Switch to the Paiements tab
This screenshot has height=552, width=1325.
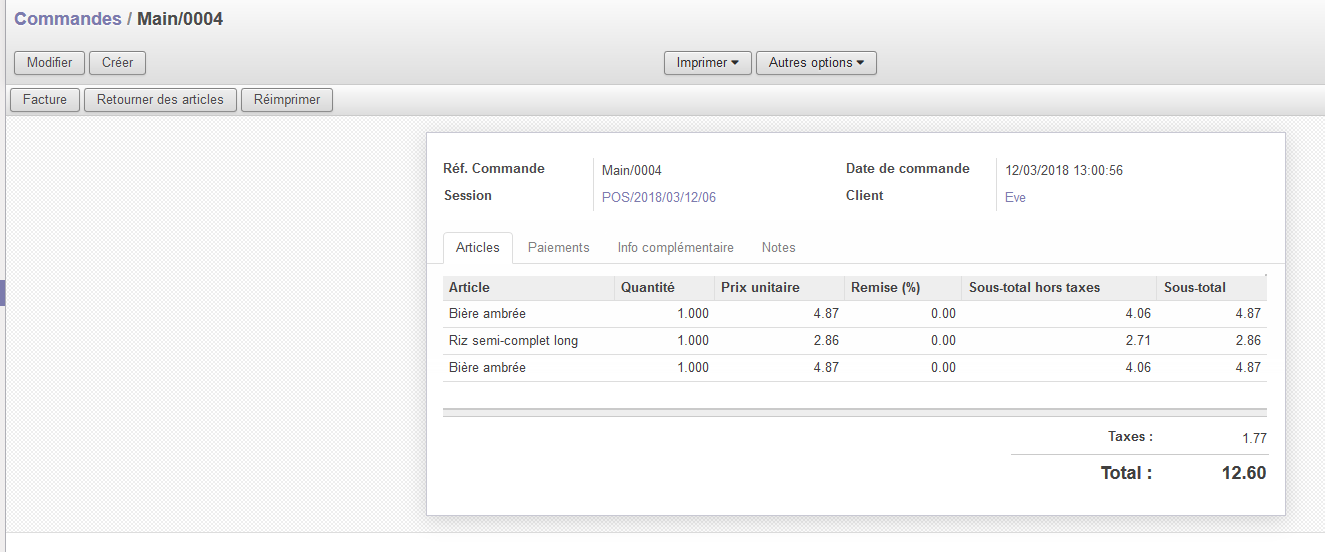pos(558,248)
